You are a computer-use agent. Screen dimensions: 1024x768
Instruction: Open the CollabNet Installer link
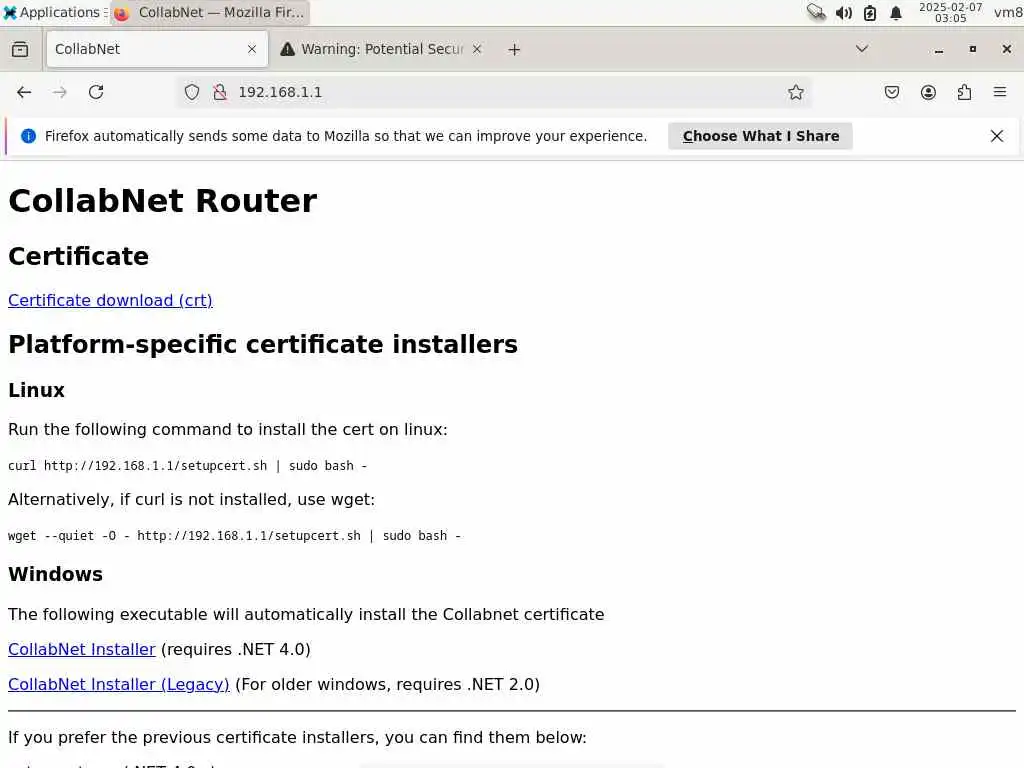click(82, 649)
